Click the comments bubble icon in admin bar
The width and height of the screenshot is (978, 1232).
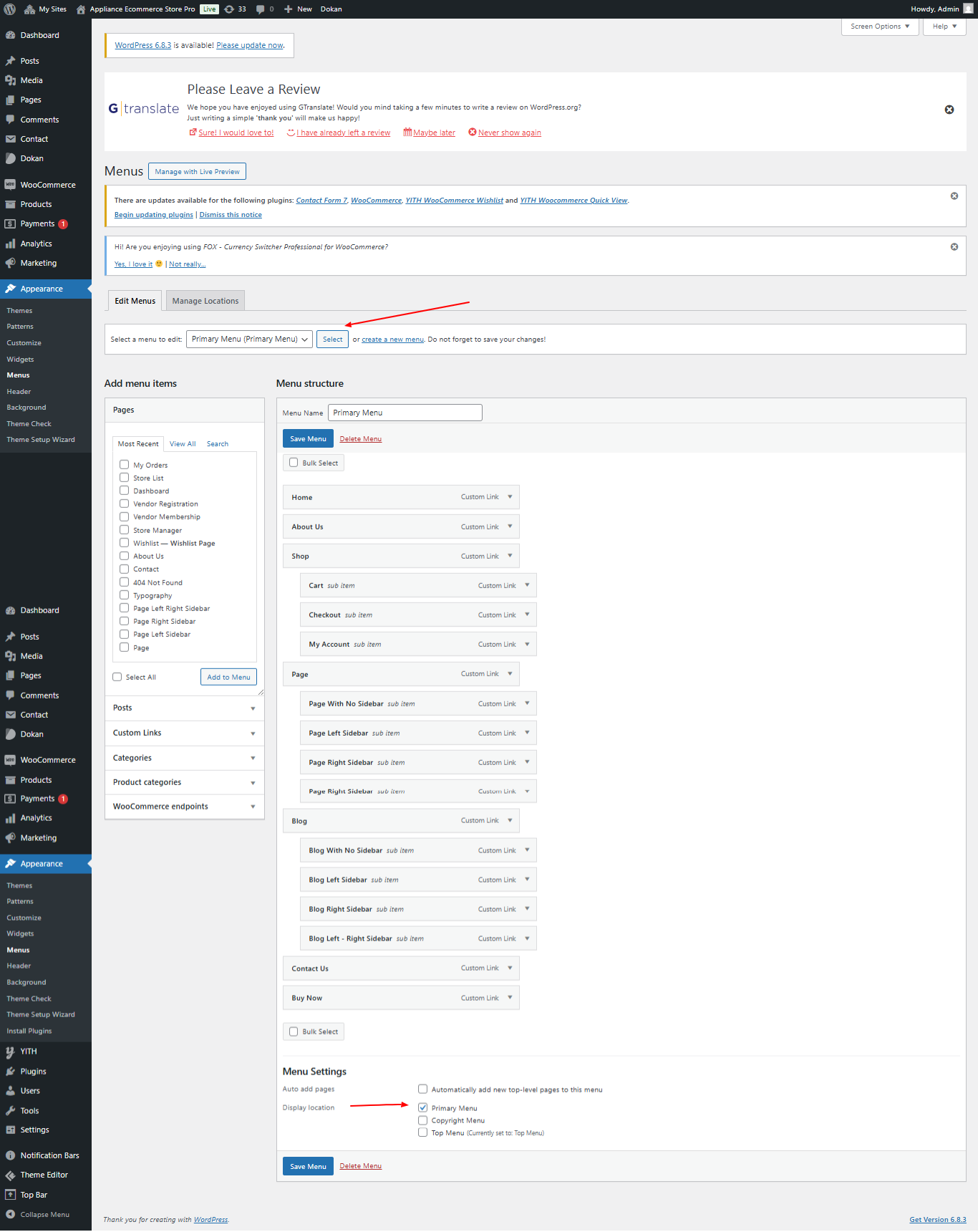point(261,9)
